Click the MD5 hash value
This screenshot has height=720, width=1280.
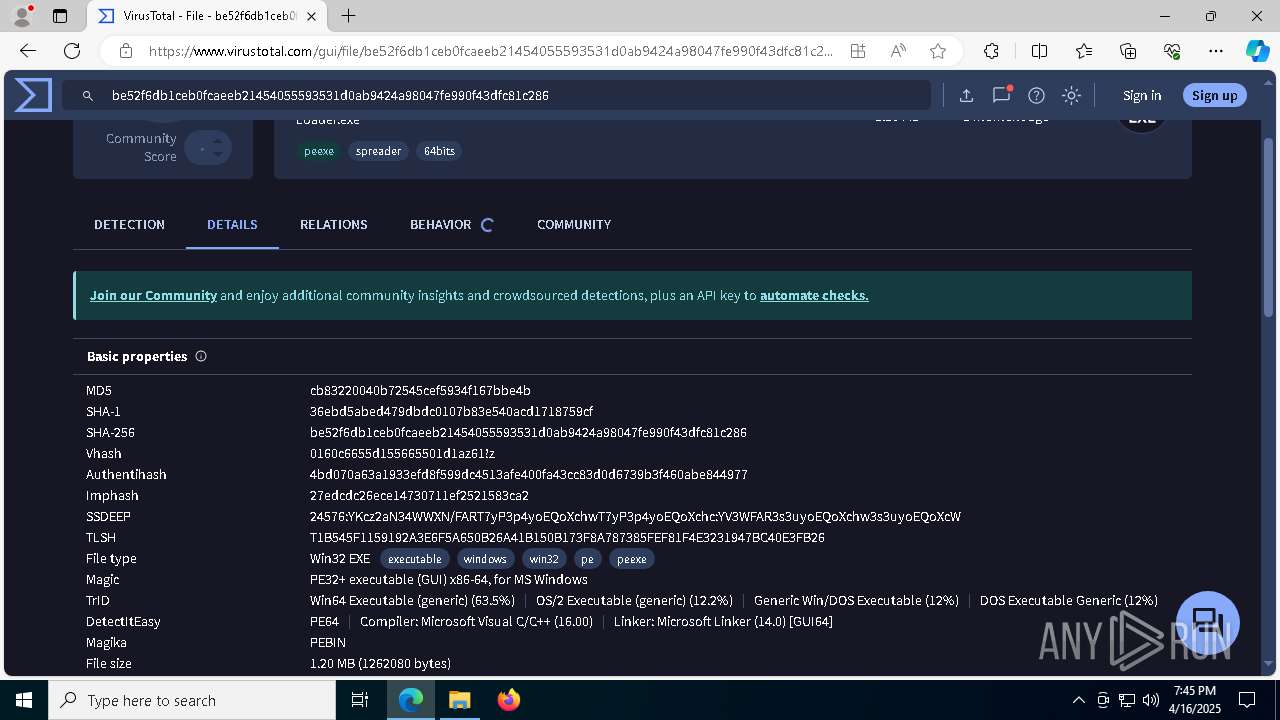tap(420, 391)
